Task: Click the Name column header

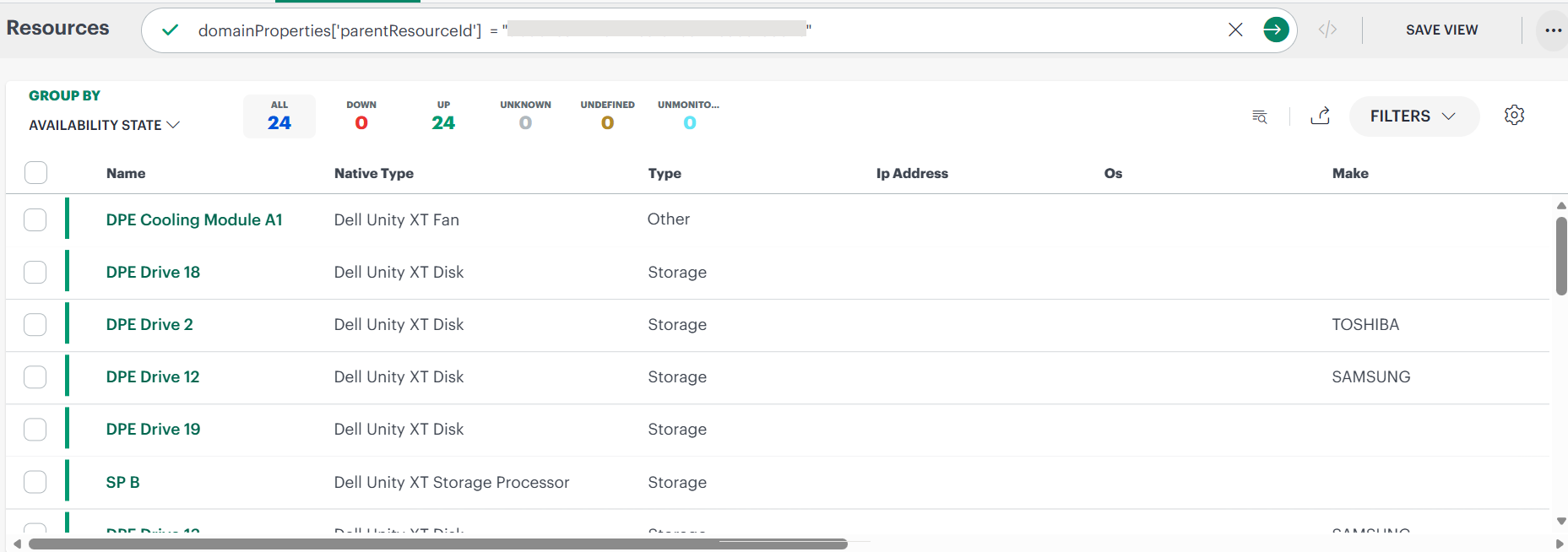Action: click(126, 173)
